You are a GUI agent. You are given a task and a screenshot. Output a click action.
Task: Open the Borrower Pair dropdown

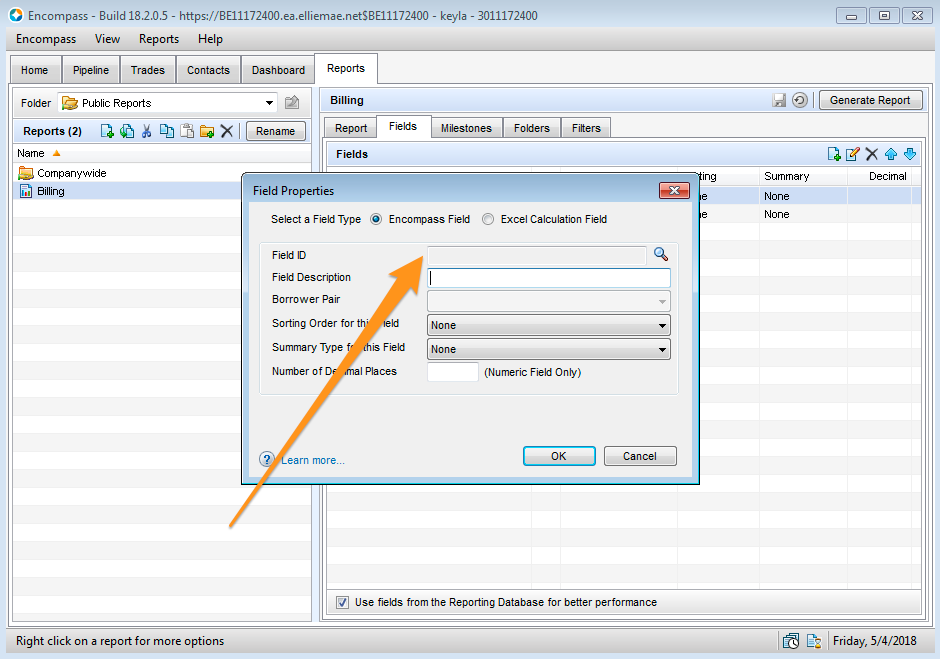click(662, 301)
